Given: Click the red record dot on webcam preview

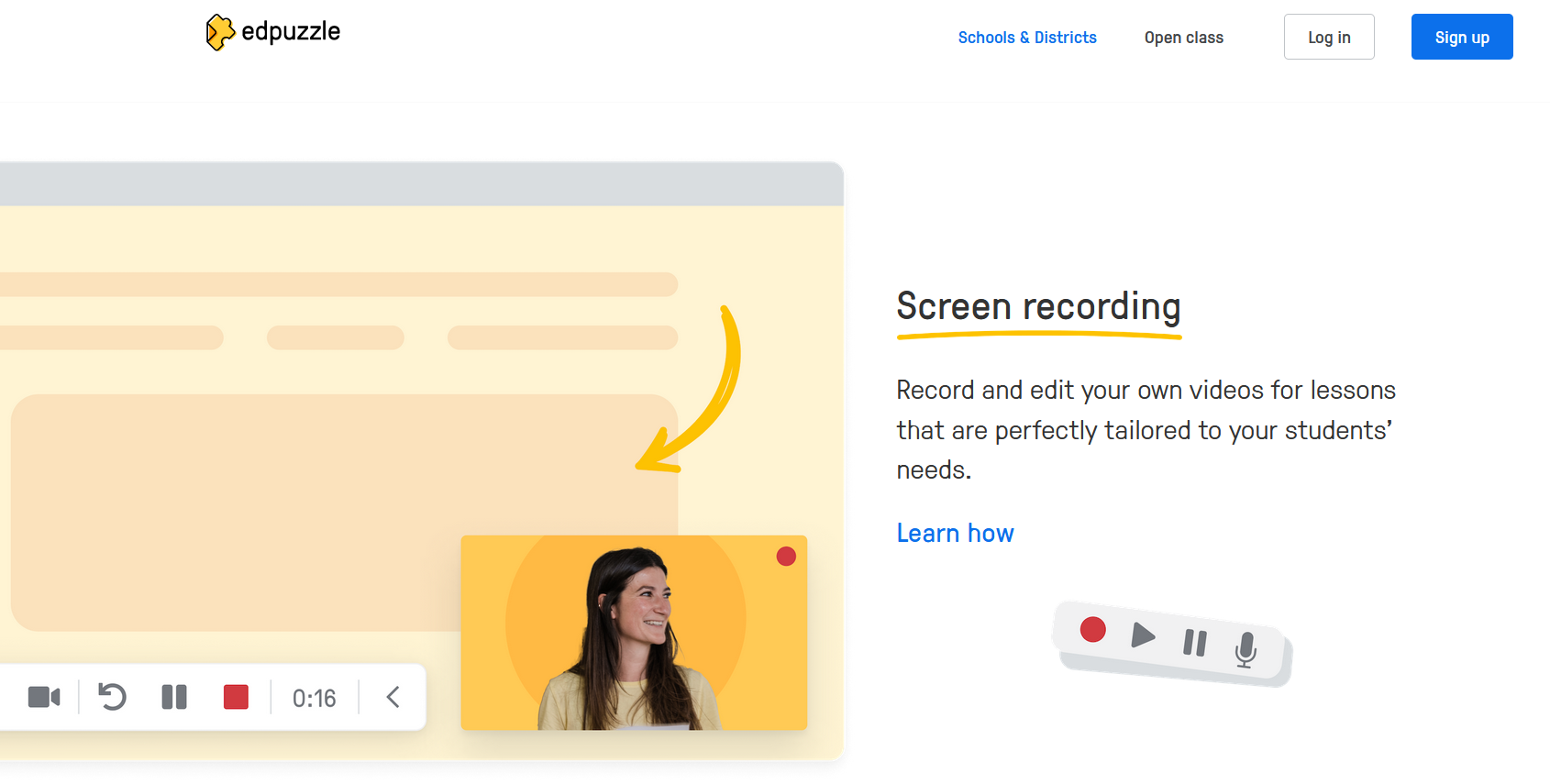Looking at the screenshot, I should coord(786,557).
